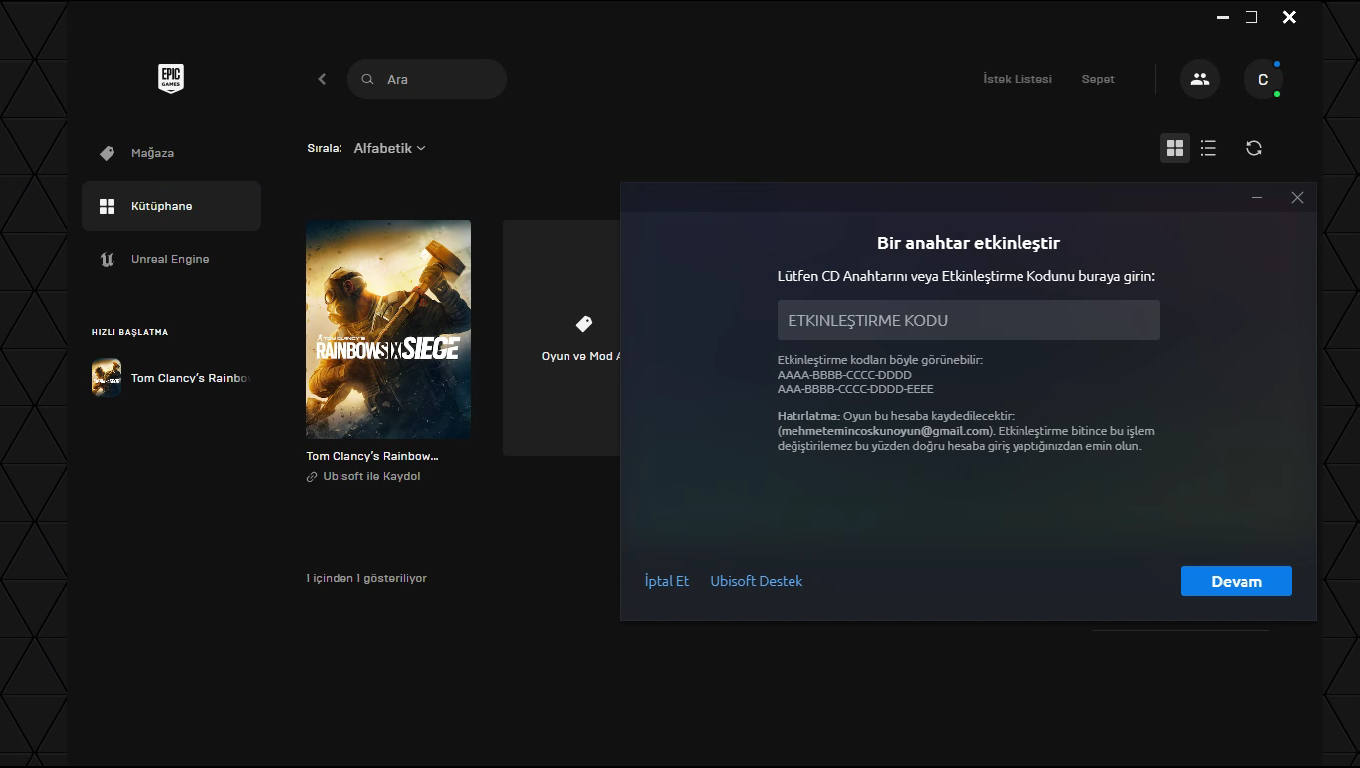This screenshot has height=768, width=1360.
Task: Focus the Ara search field
Action: tap(427, 79)
